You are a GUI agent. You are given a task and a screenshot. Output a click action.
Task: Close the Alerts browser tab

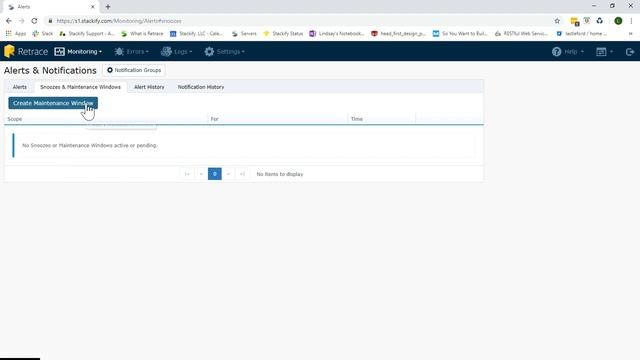93,7
